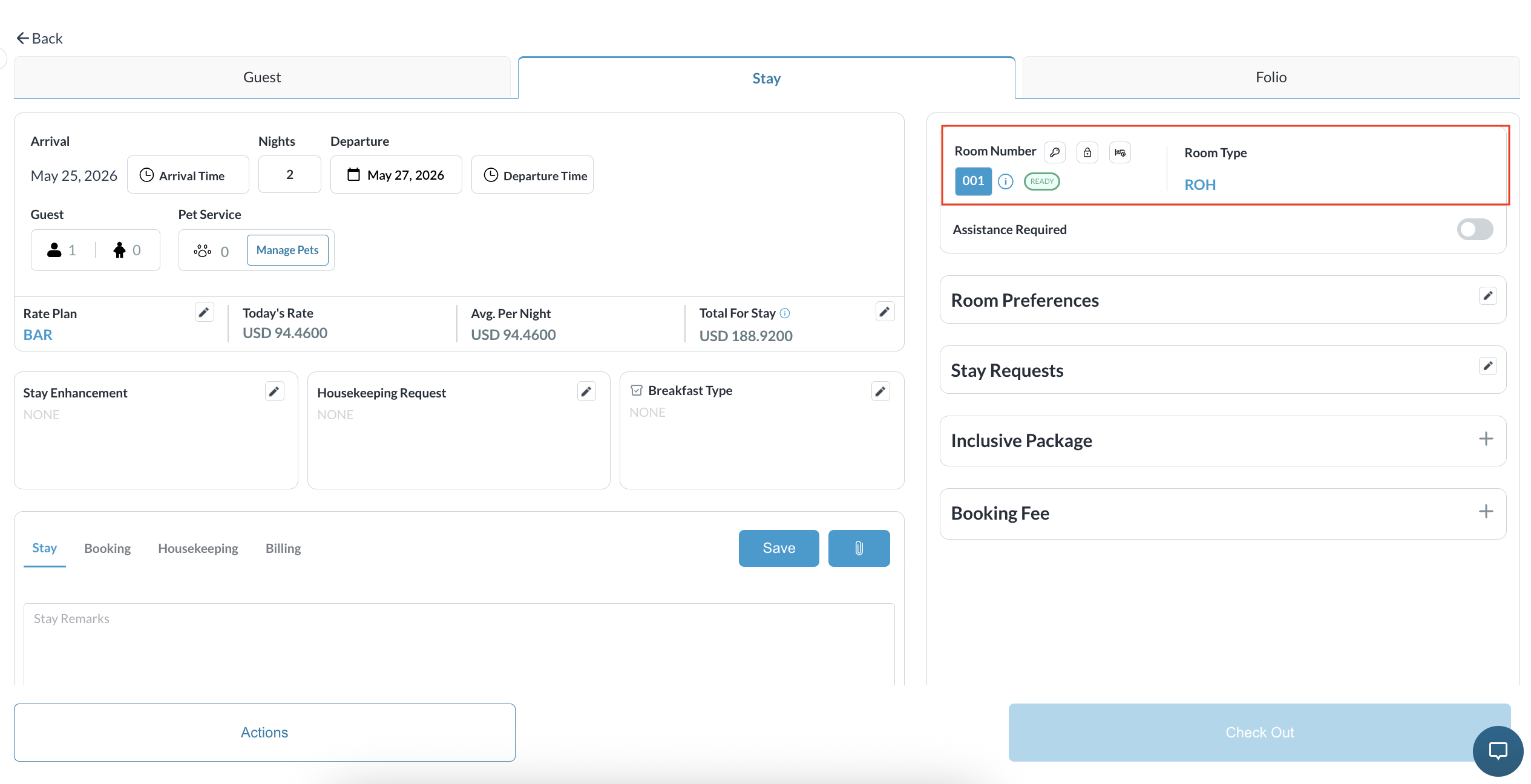Open the live chat bubble icon

(1498, 751)
